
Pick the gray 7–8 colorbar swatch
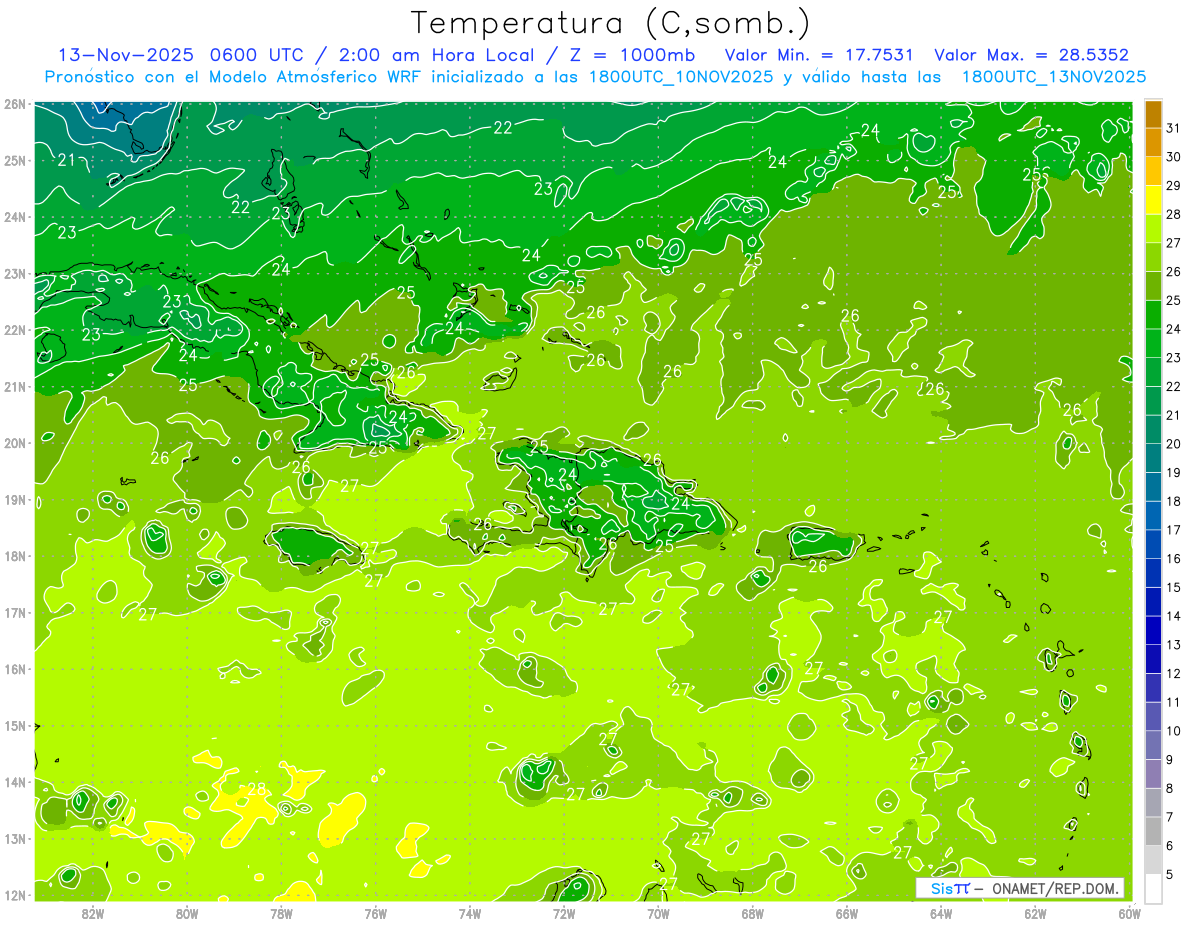(x=1153, y=802)
